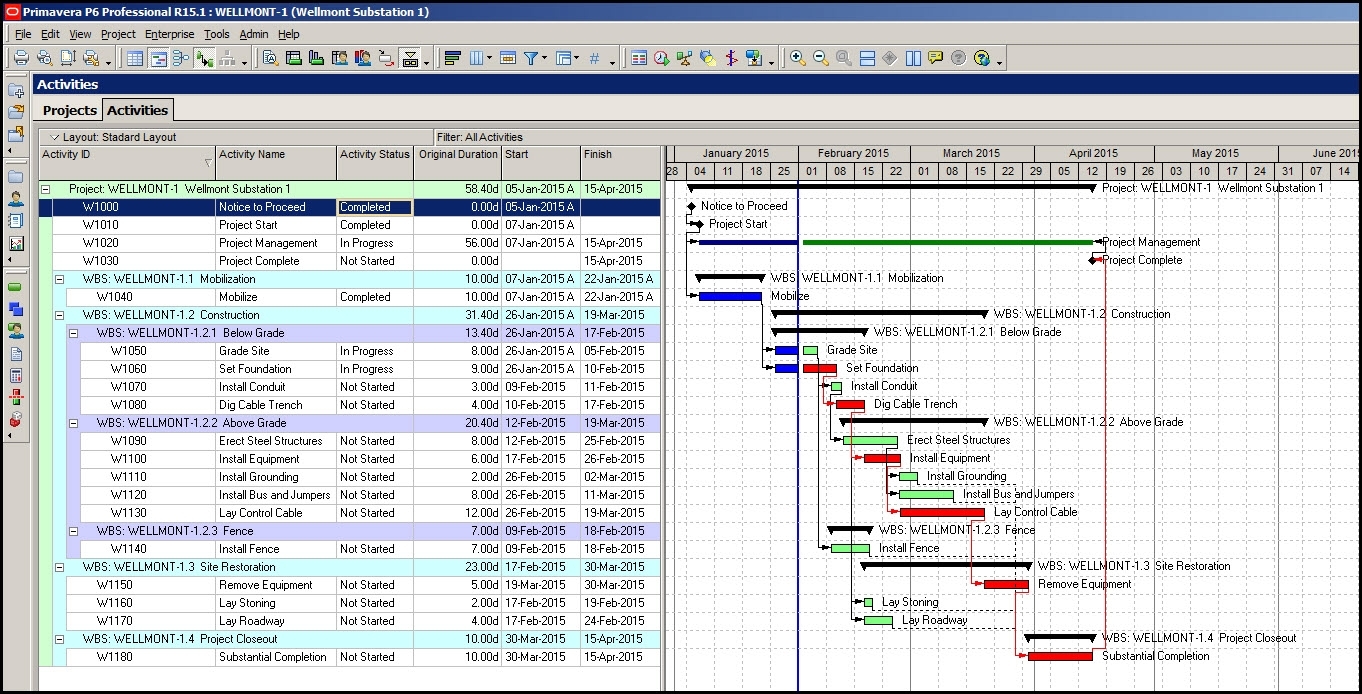The height and width of the screenshot is (694, 1362).
Task: Open the Bars formatting icon
Action: coord(452,58)
